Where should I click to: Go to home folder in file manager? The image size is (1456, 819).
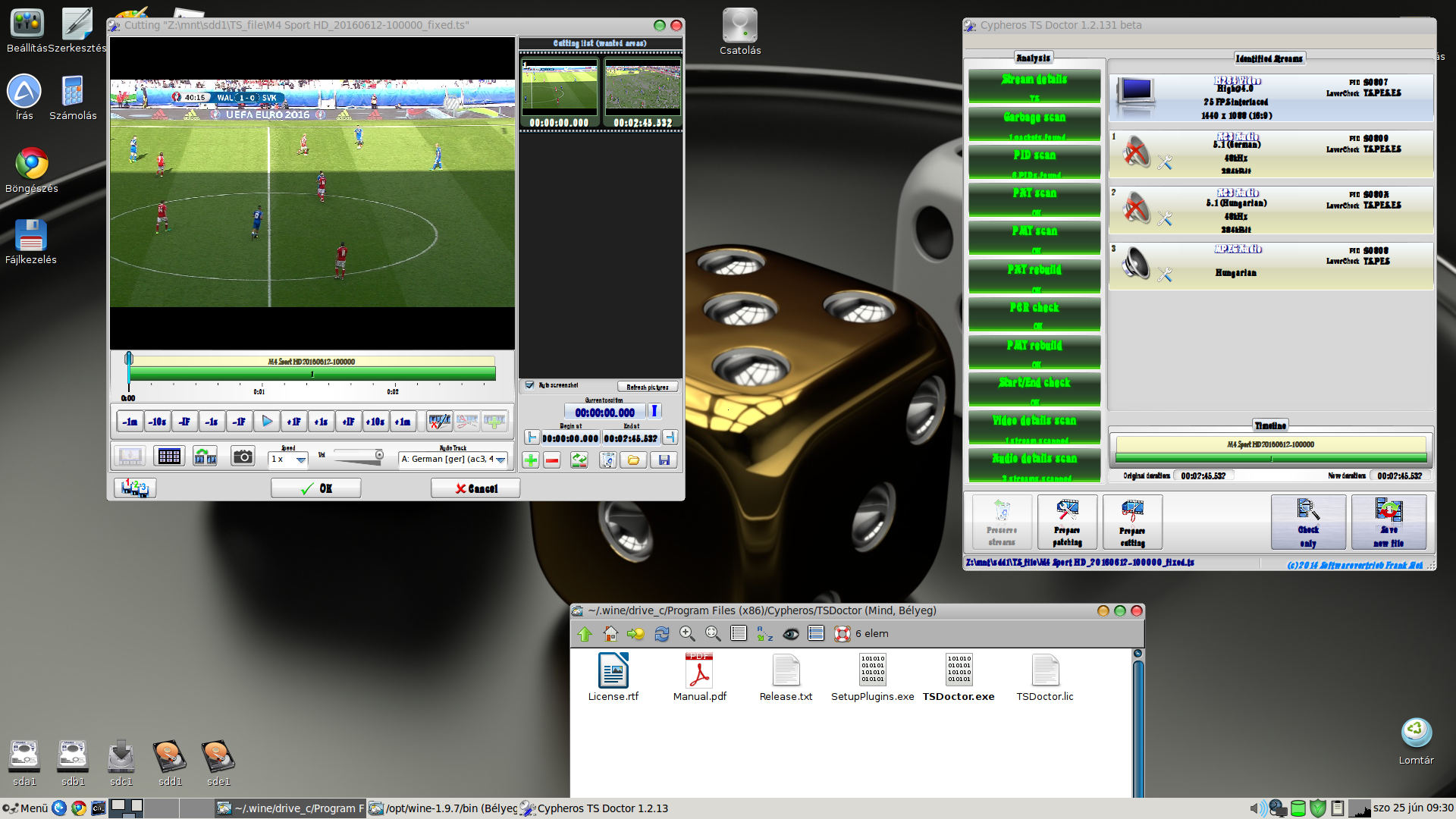click(x=610, y=633)
